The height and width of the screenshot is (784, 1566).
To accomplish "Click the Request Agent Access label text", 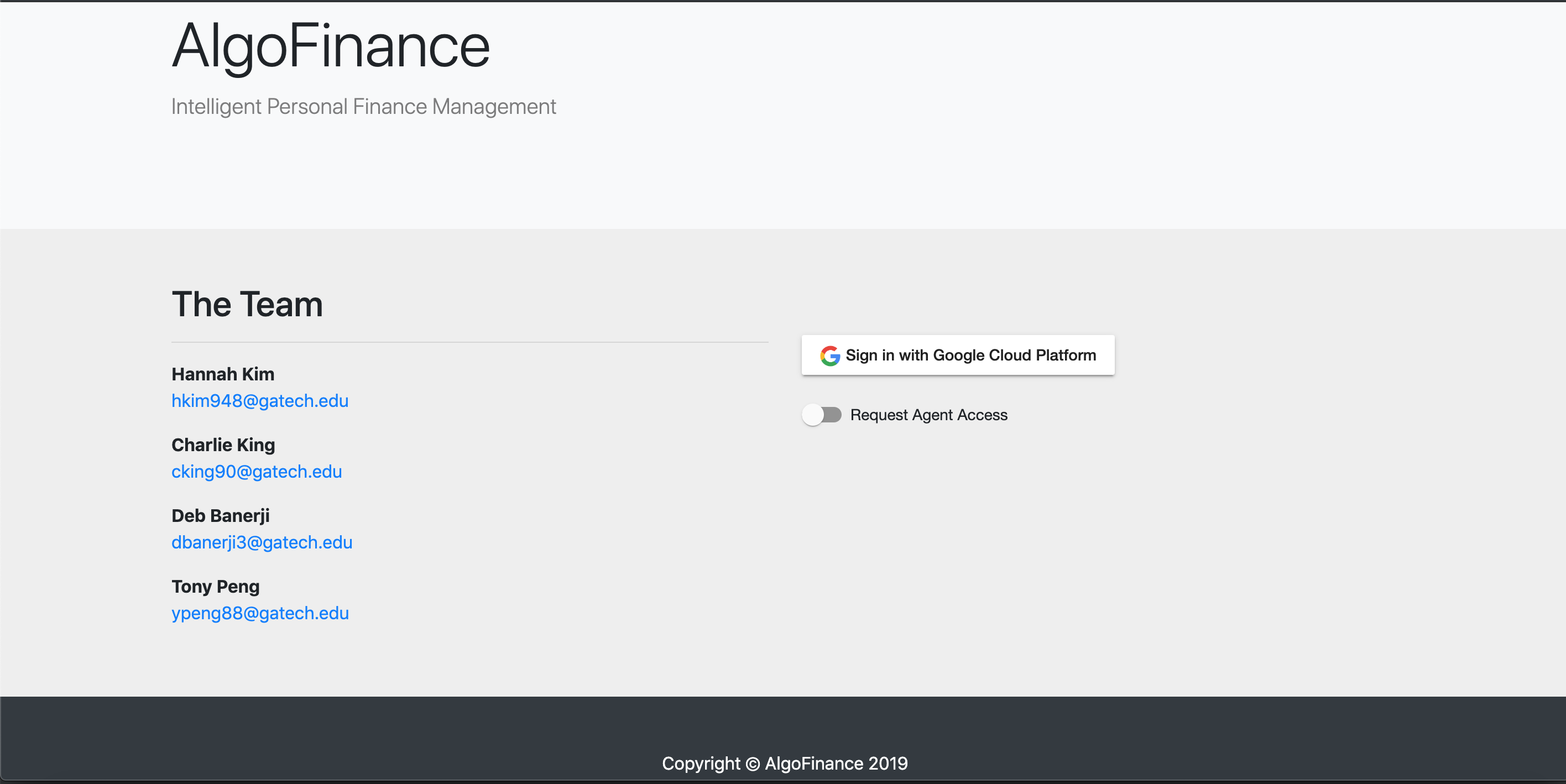I will 928,415.
